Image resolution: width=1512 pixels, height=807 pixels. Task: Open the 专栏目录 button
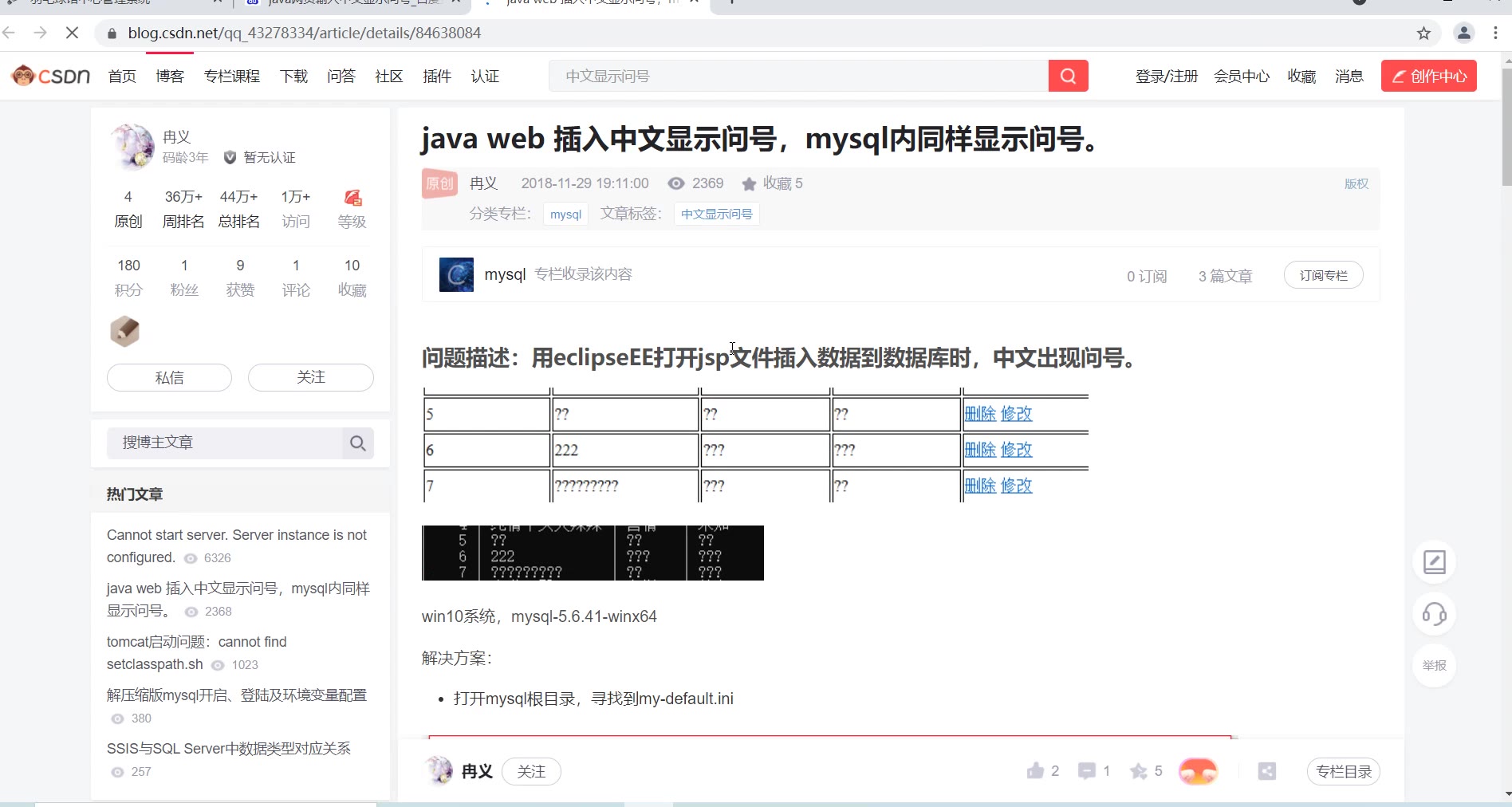(x=1344, y=771)
